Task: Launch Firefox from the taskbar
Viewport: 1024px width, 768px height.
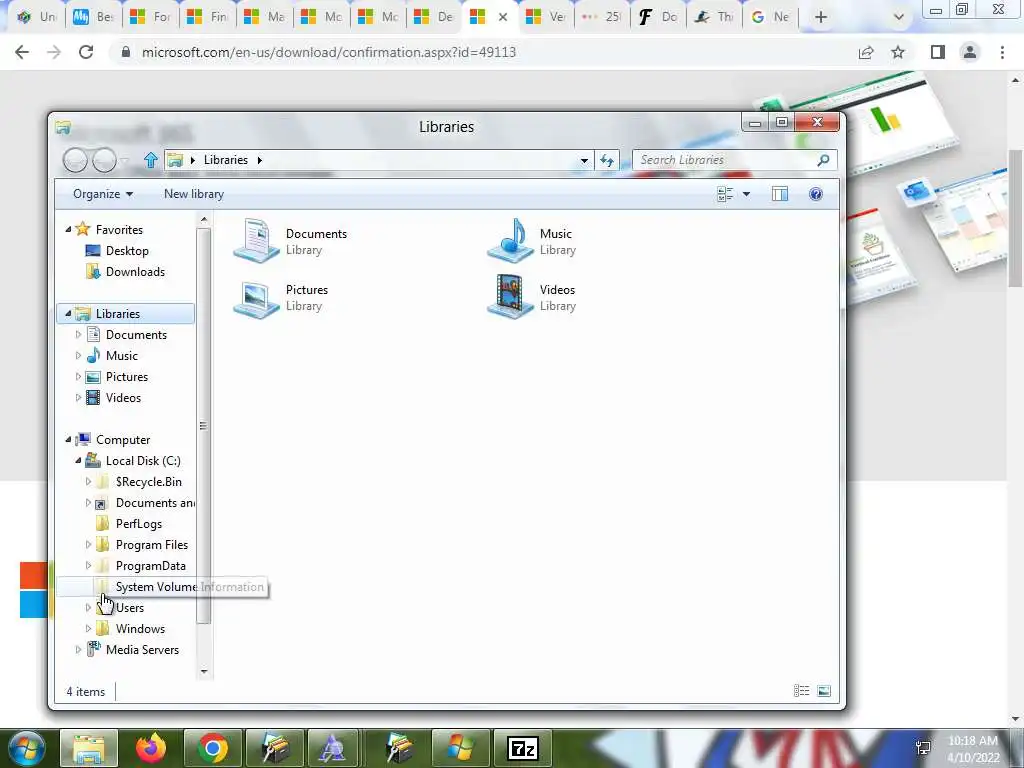Action: point(151,748)
